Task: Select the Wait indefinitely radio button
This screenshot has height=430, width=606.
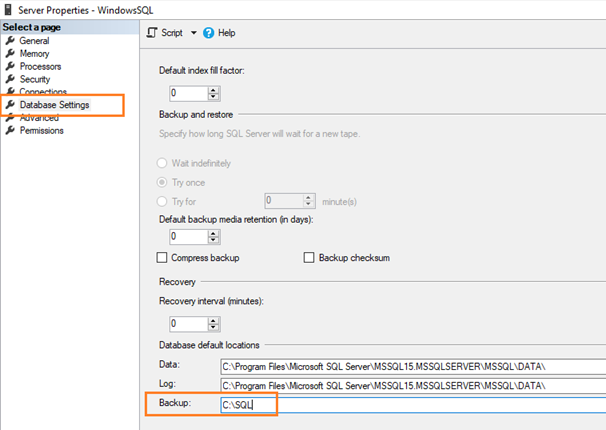Action: 162,163
